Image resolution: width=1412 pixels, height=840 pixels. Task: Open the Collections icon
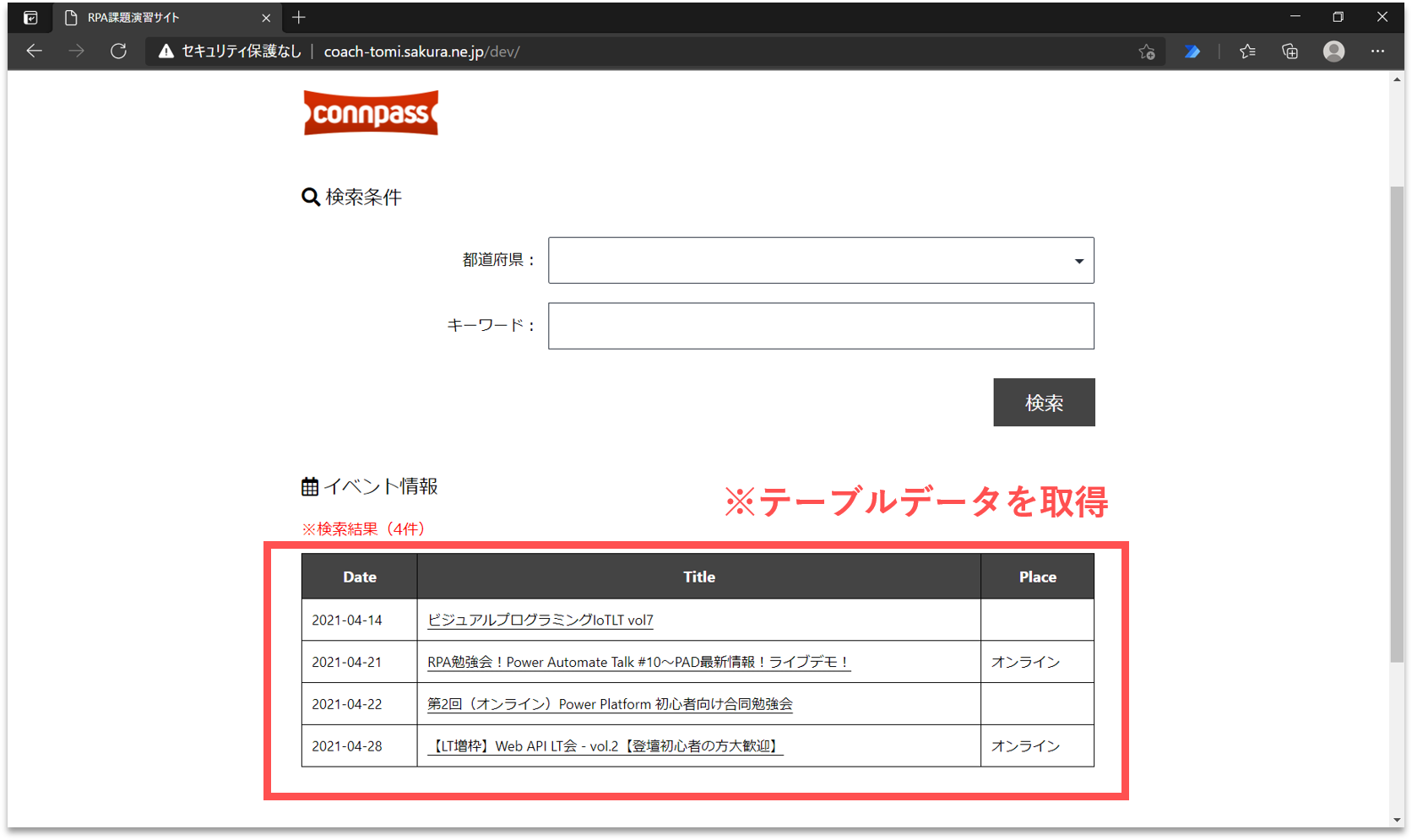coord(1290,51)
